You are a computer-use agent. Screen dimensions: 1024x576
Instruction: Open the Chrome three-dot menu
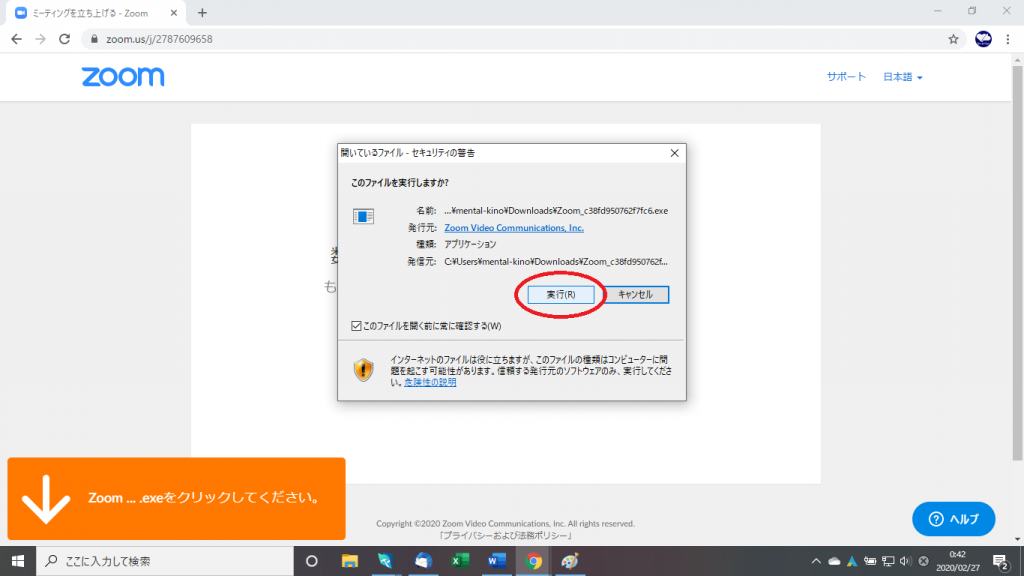click(1008, 39)
